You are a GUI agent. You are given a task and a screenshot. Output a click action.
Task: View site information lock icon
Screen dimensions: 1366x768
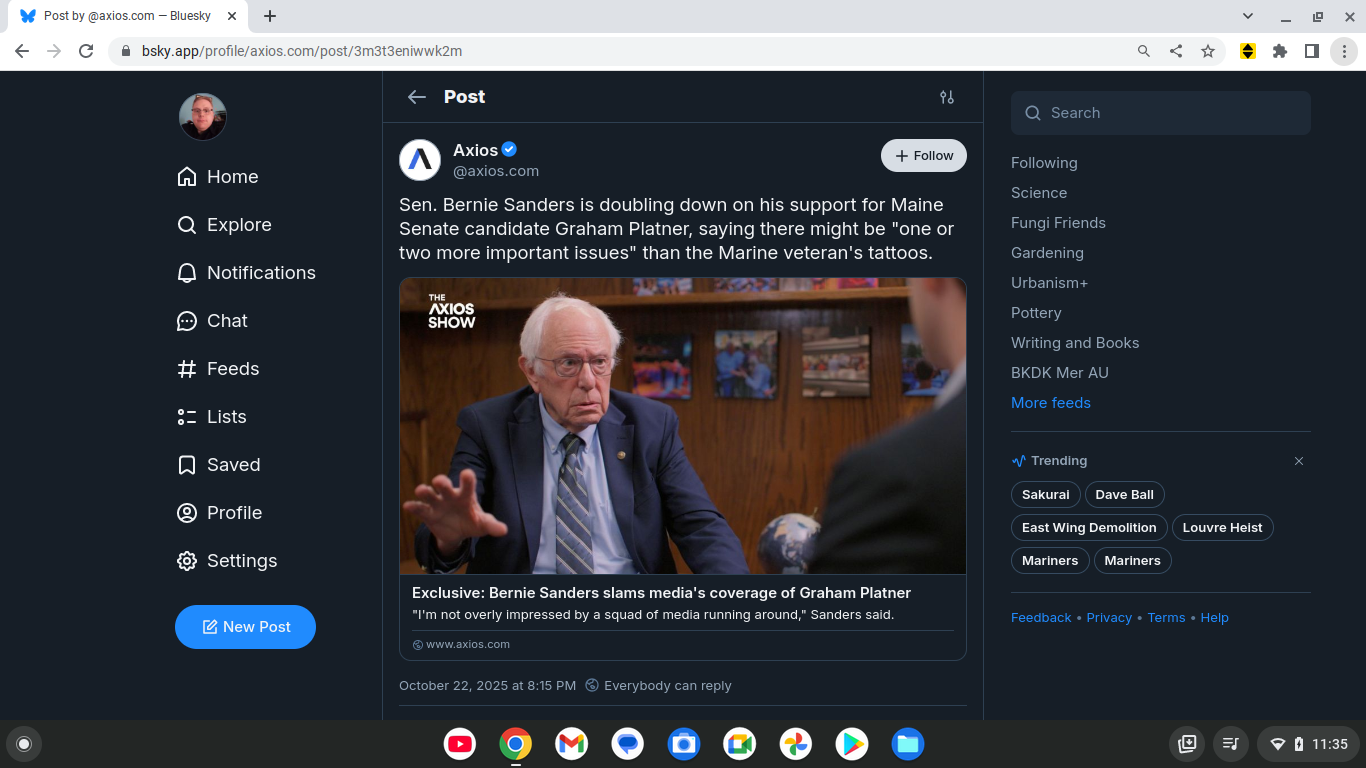pyautogui.click(x=125, y=51)
